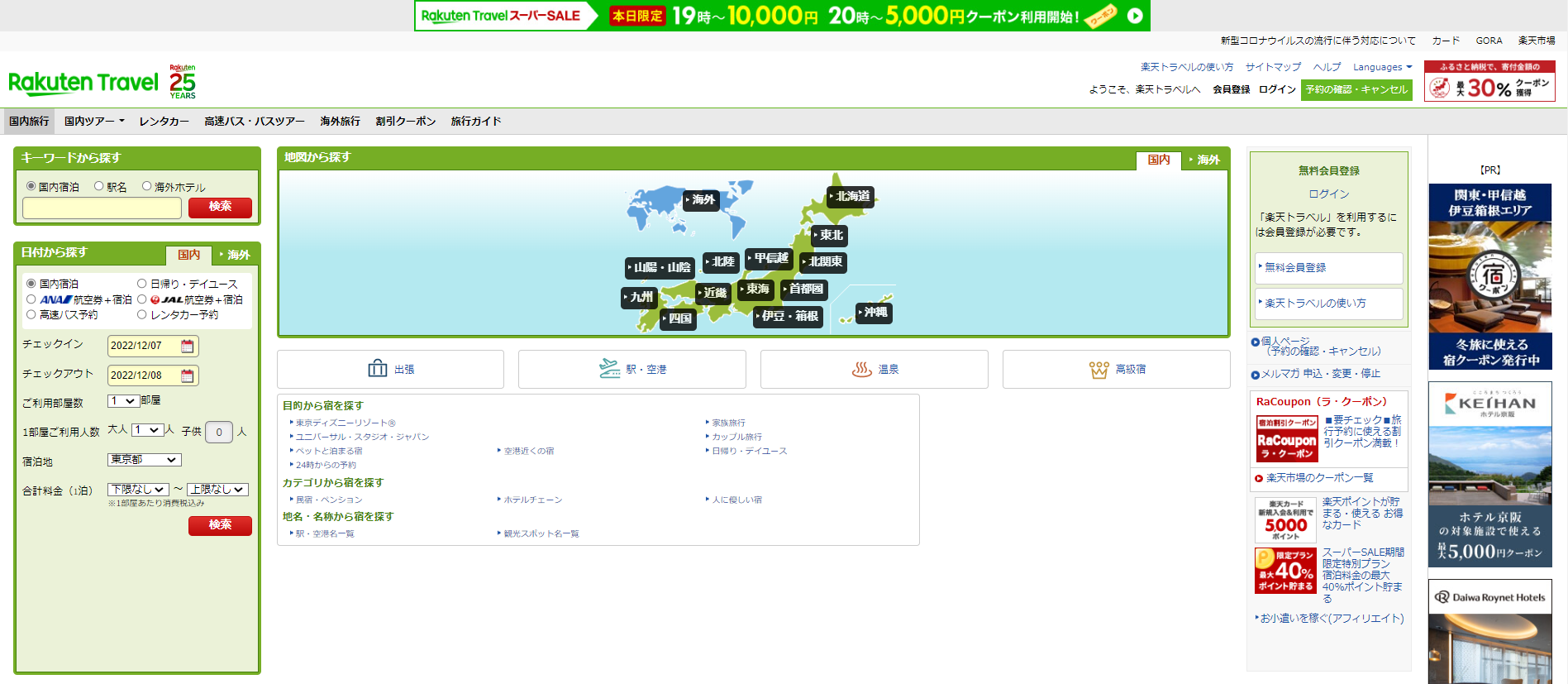Click the 40% points limited plan icon

point(1285,571)
